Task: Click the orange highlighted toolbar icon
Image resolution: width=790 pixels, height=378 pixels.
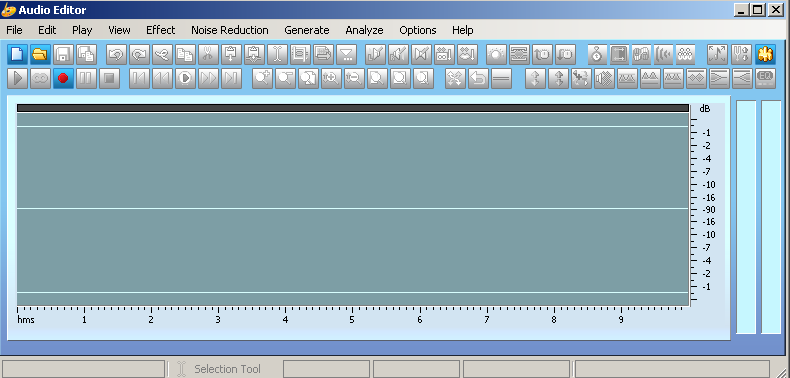Action: tap(765, 54)
